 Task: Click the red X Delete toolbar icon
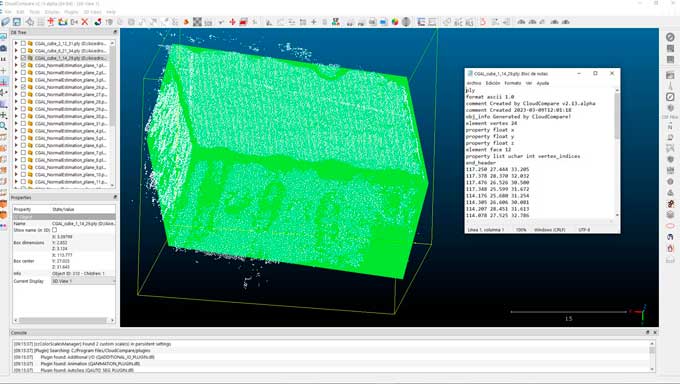pyautogui.click(x=85, y=22)
